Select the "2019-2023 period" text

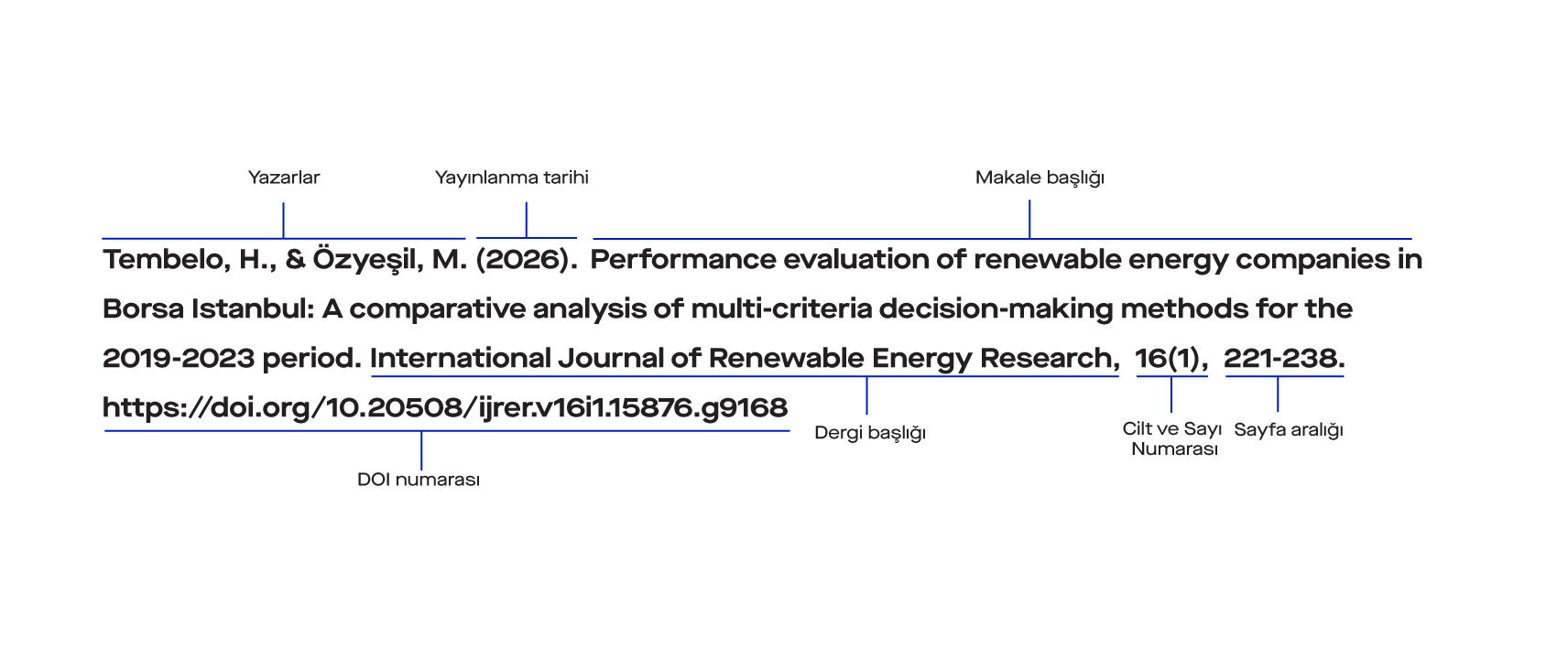click(232, 358)
